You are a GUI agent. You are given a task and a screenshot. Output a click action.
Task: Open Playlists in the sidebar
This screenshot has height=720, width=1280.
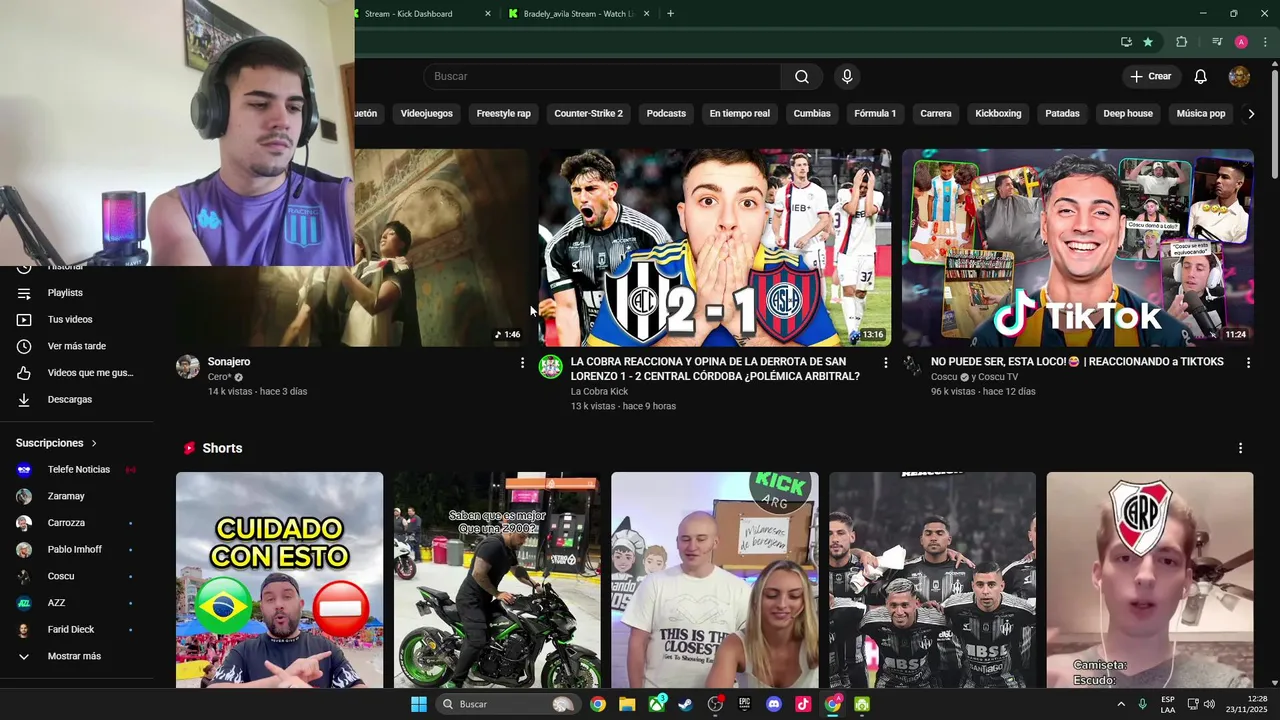(x=76, y=293)
